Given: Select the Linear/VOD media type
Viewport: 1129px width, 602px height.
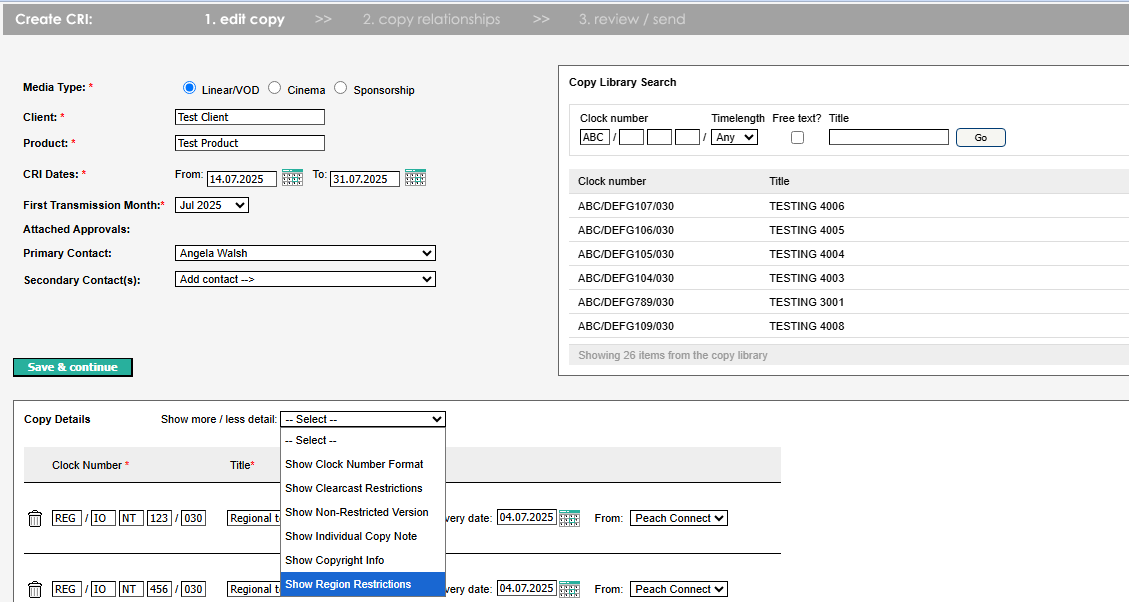Looking at the screenshot, I should click(x=189, y=88).
